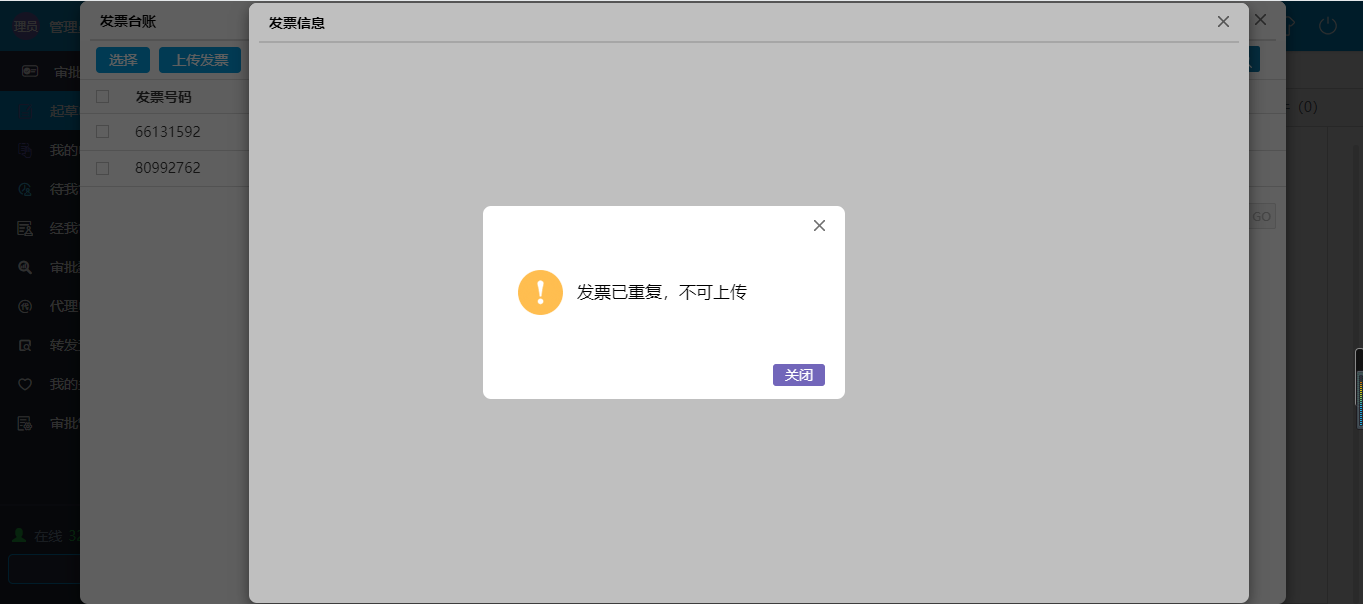Click the 转发 forward sidebar icon

(x=26, y=345)
